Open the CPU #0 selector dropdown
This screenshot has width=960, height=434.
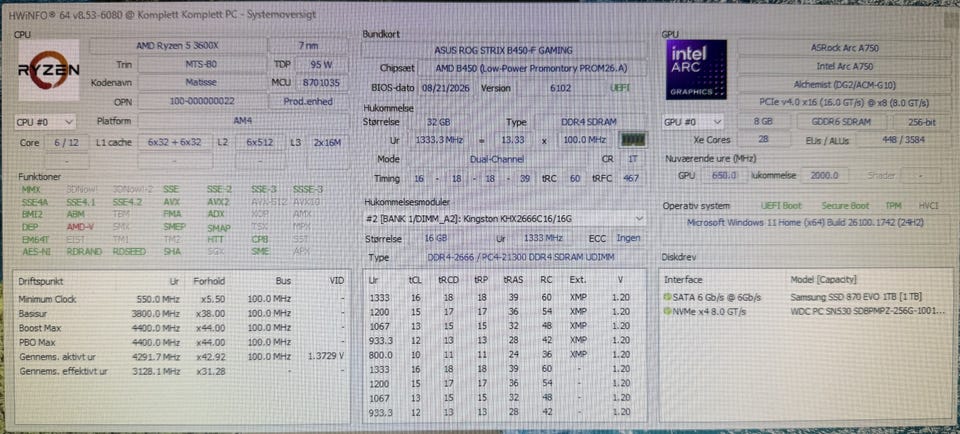[45, 122]
